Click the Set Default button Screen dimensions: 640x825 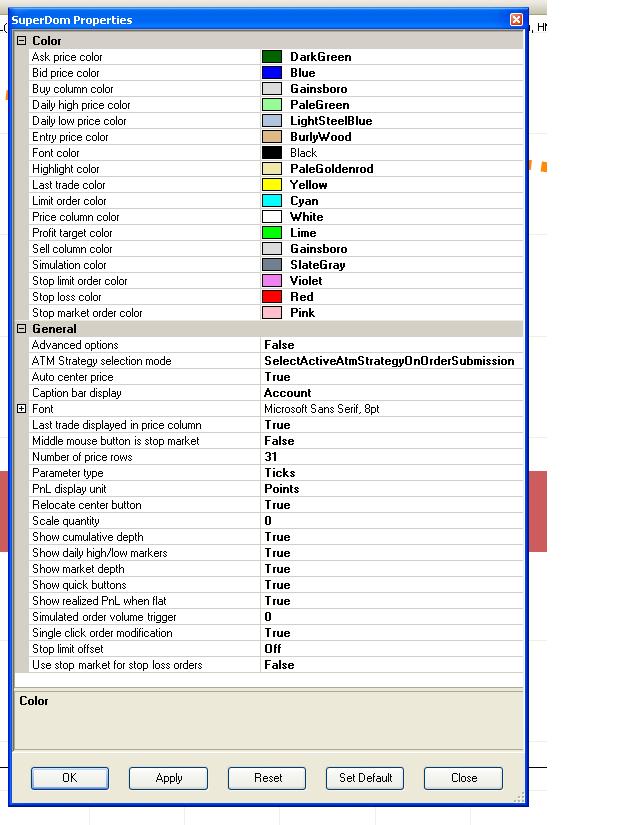point(365,778)
